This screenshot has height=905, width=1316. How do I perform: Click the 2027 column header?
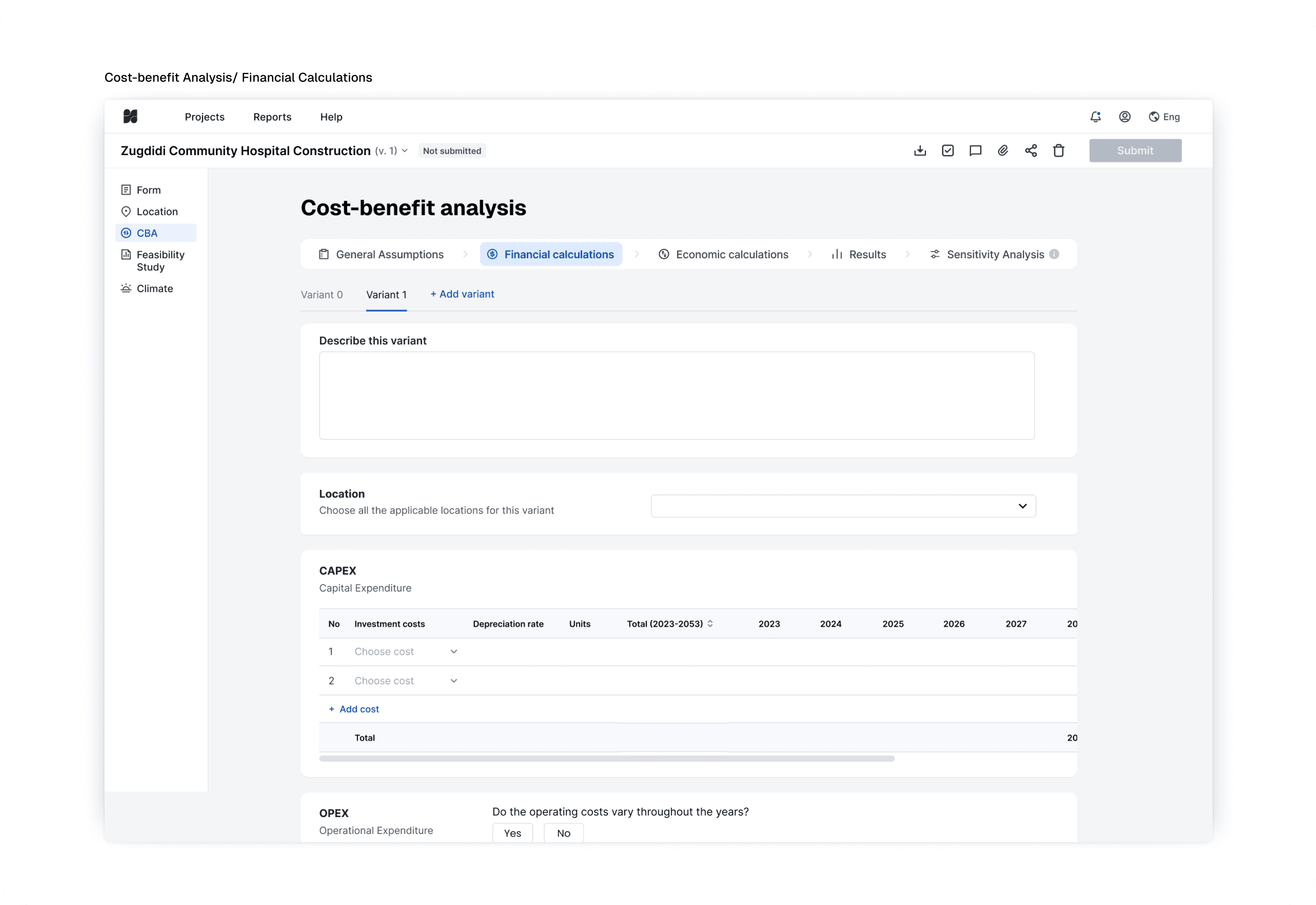point(1016,624)
